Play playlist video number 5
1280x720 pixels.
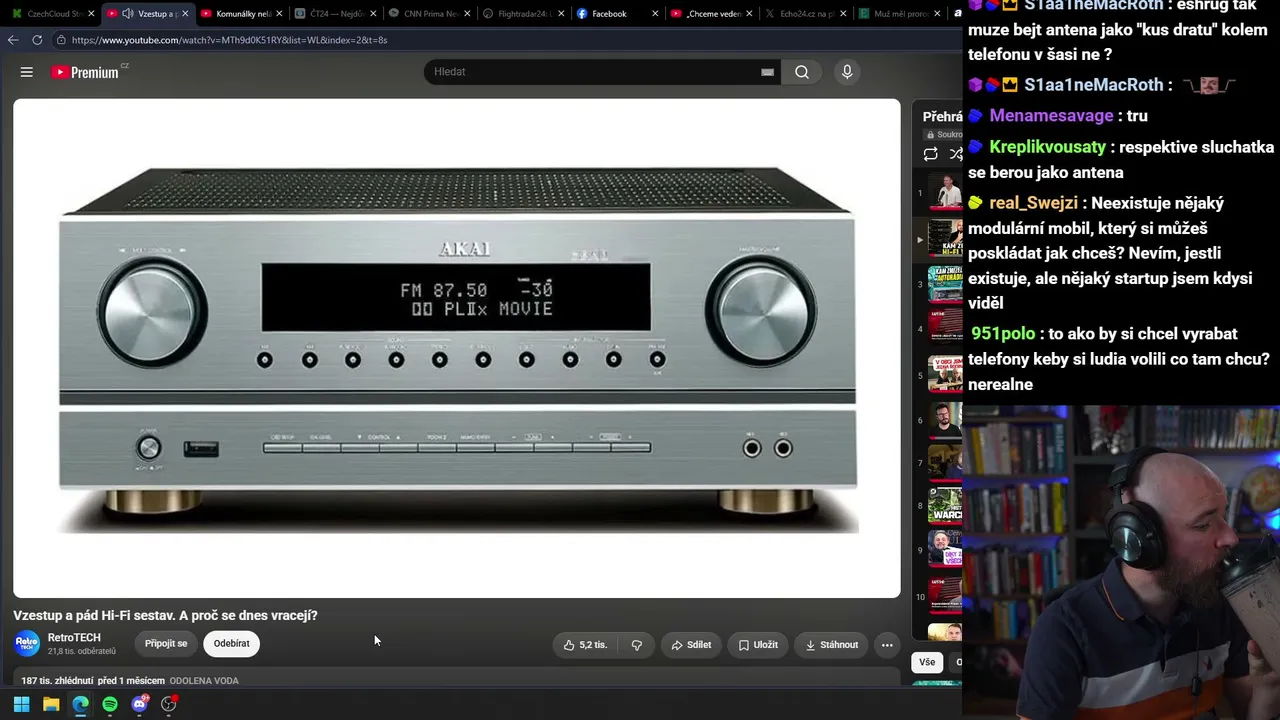(945, 375)
